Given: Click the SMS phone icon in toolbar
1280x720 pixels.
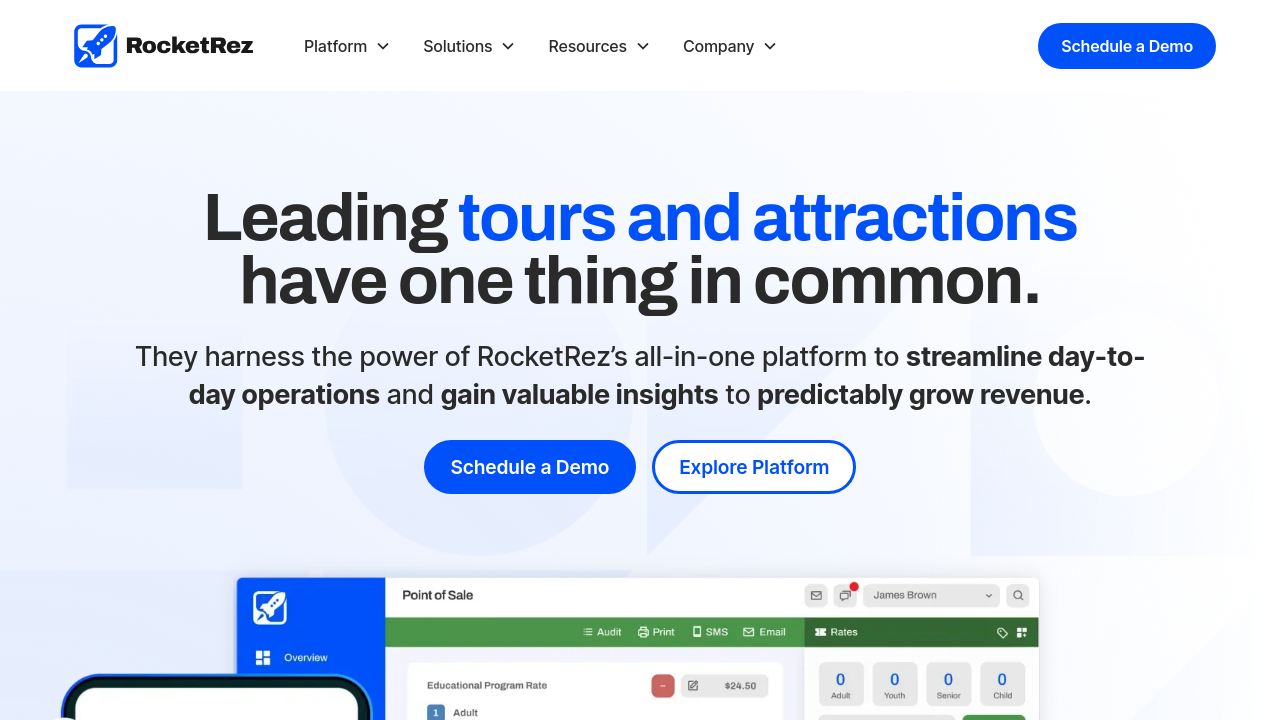Looking at the screenshot, I should point(697,632).
